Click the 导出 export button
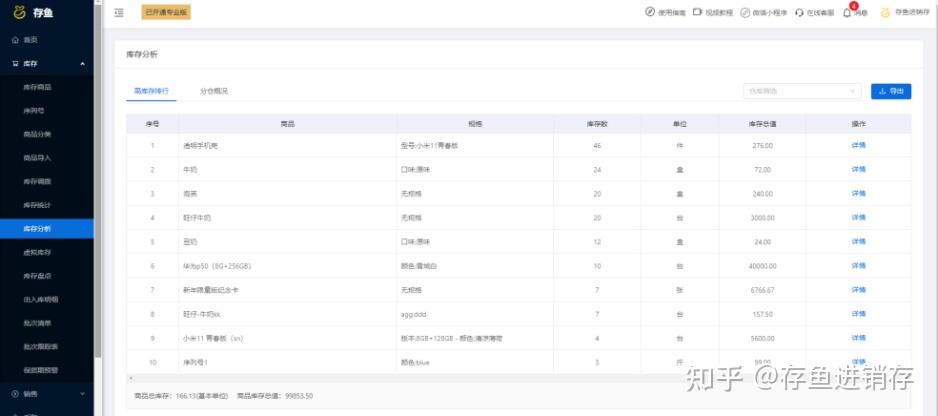This screenshot has width=938, height=416. pyautogui.click(x=891, y=91)
